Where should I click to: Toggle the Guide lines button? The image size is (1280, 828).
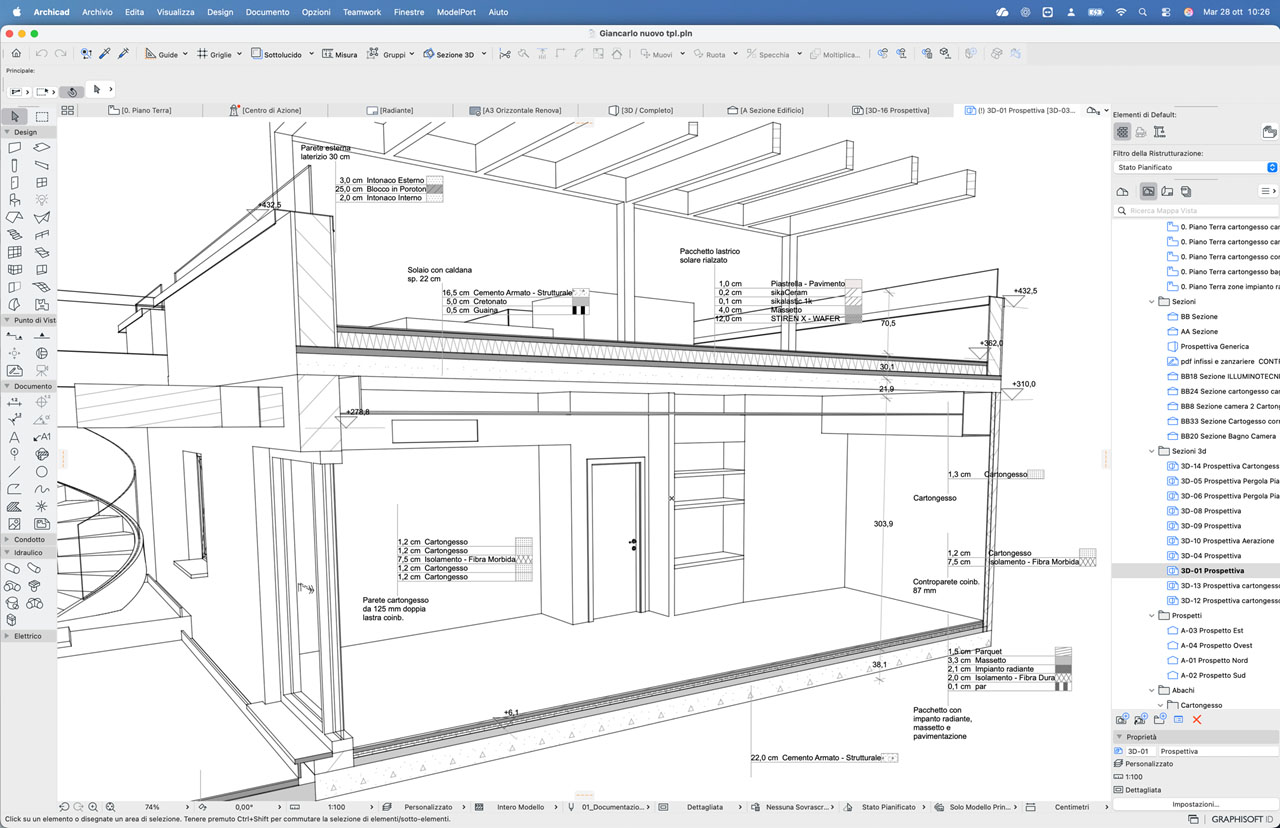pyautogui.click(x=161, y=54)
